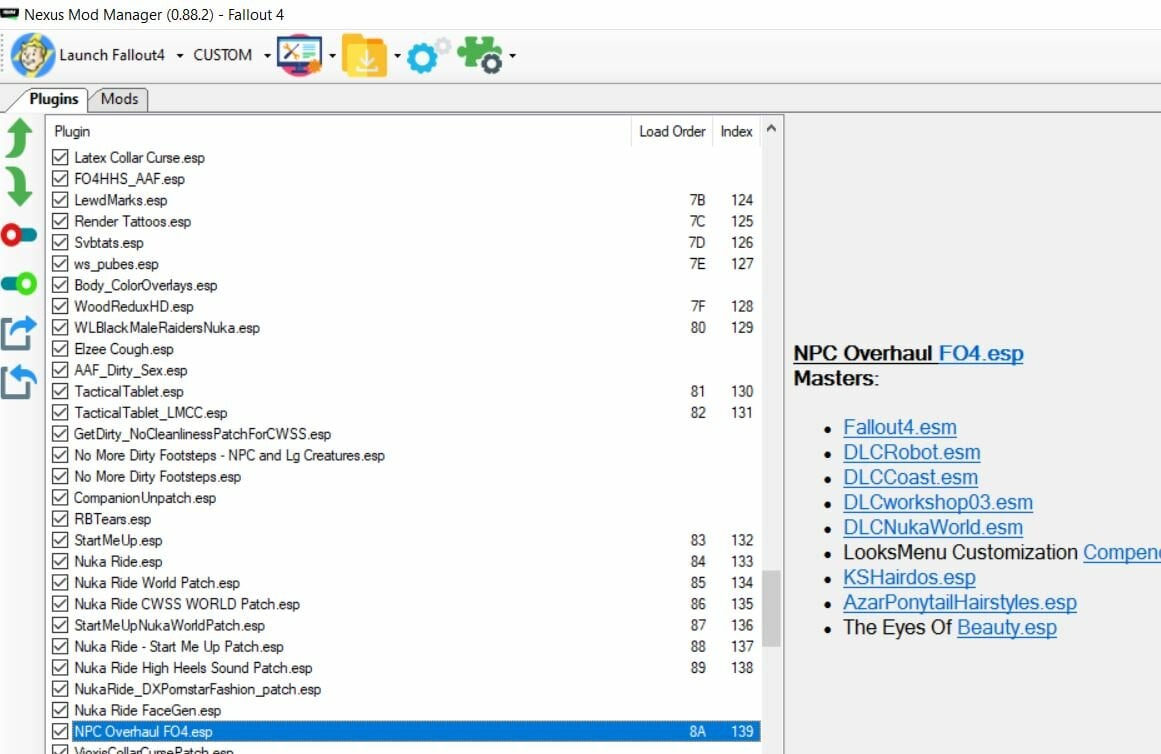Select the Nuka Ride FaceGen.esp row
The image size is (1161, 754).
coord(406,710)
